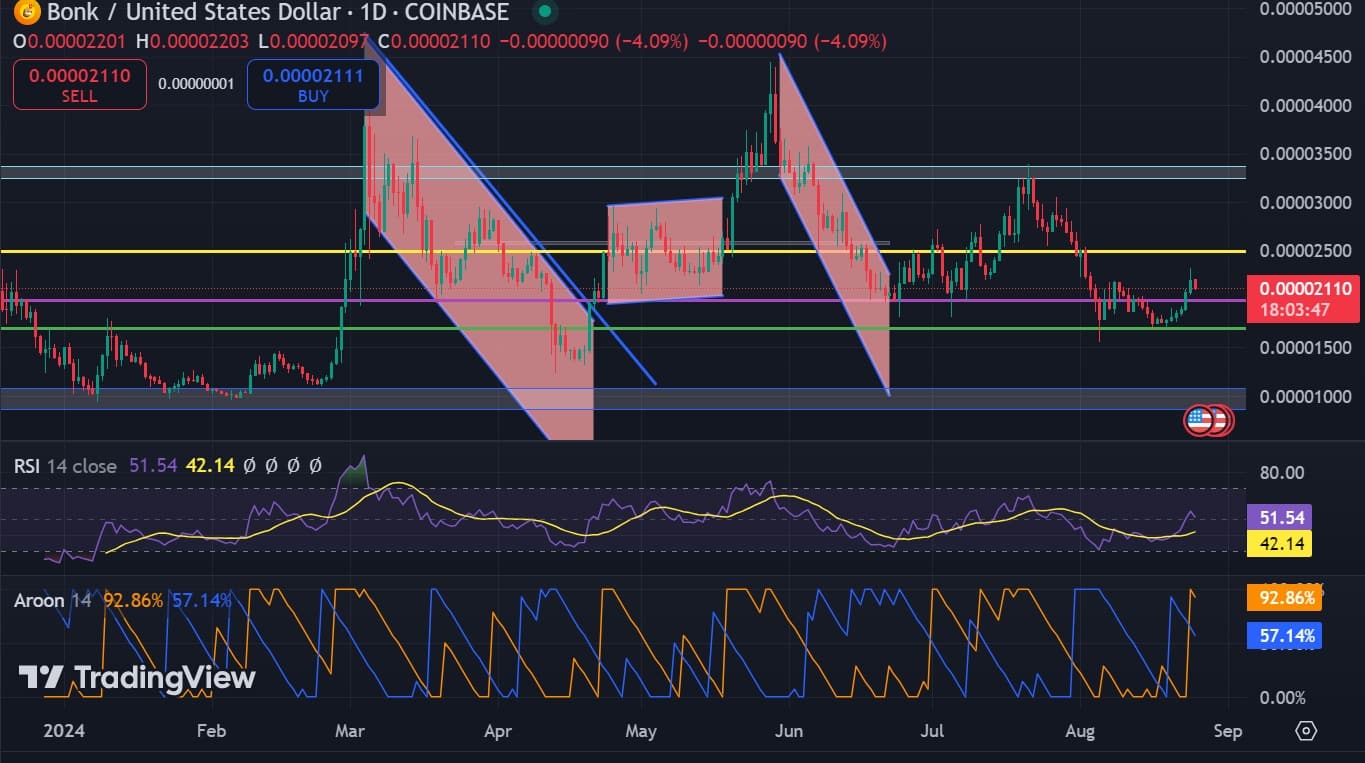Screen dimensions: 1365x763
Task: Click the May label on the time axis
Action: pos(641,731)
